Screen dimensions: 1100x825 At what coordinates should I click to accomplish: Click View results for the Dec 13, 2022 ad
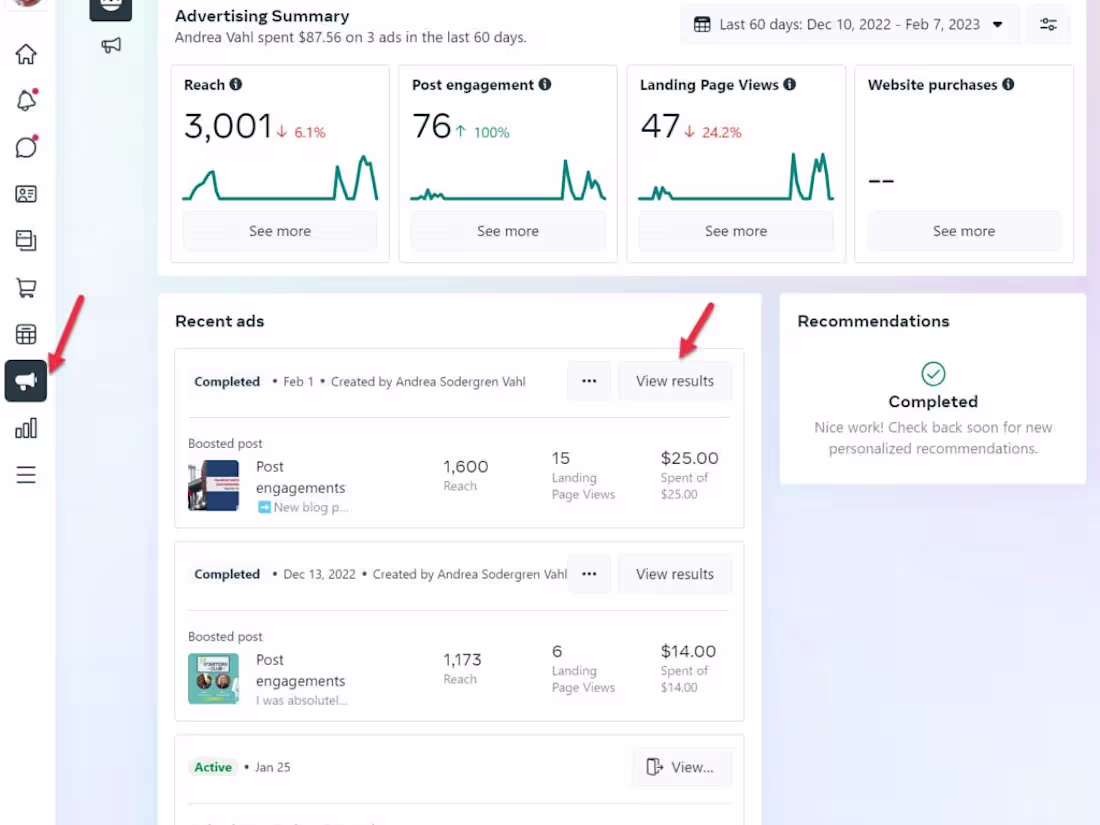click(x=675, y=574)
